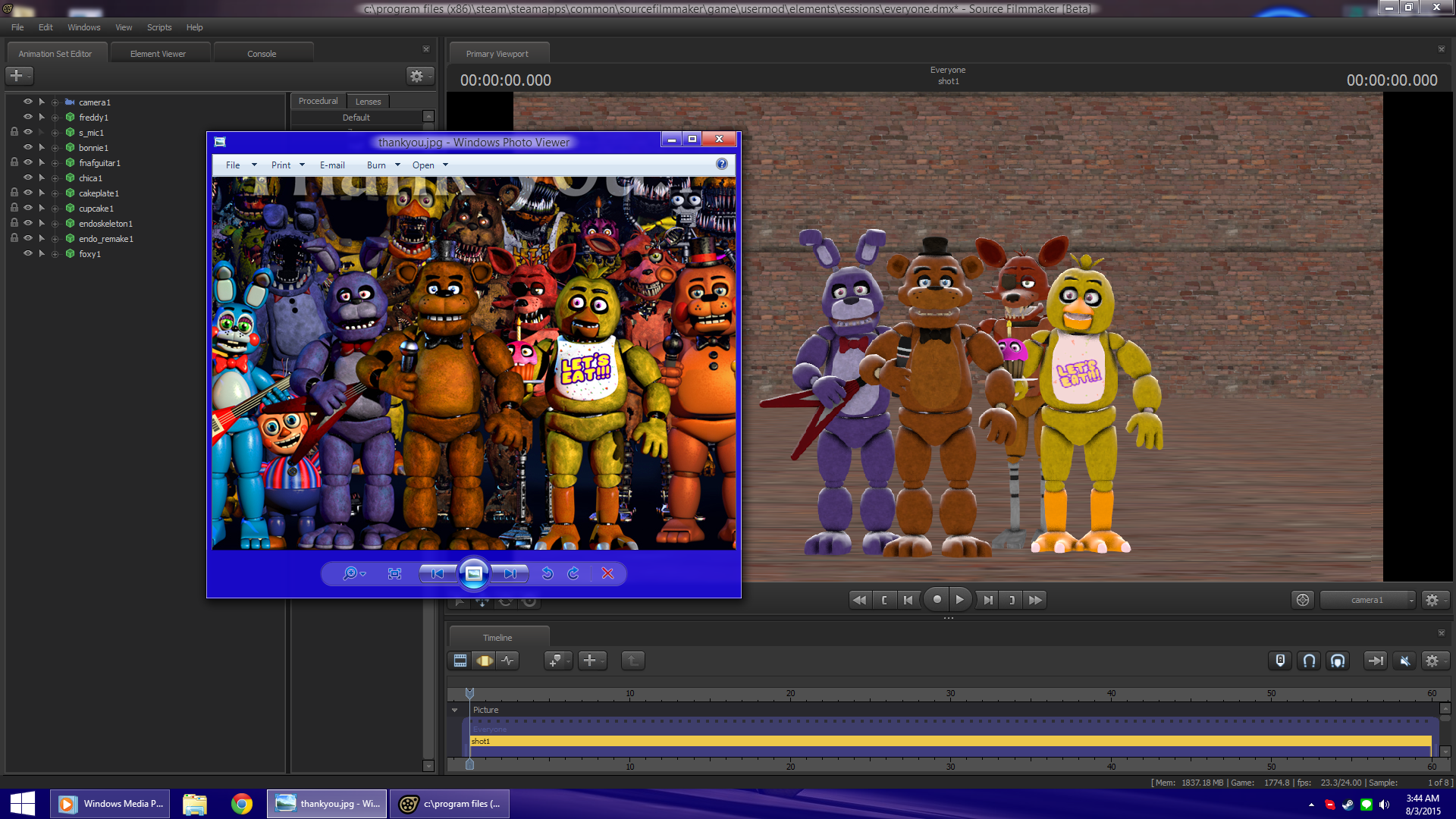Delete photo with red X icon
This screenshot has height=819, width=1456.
pos(607,574)
